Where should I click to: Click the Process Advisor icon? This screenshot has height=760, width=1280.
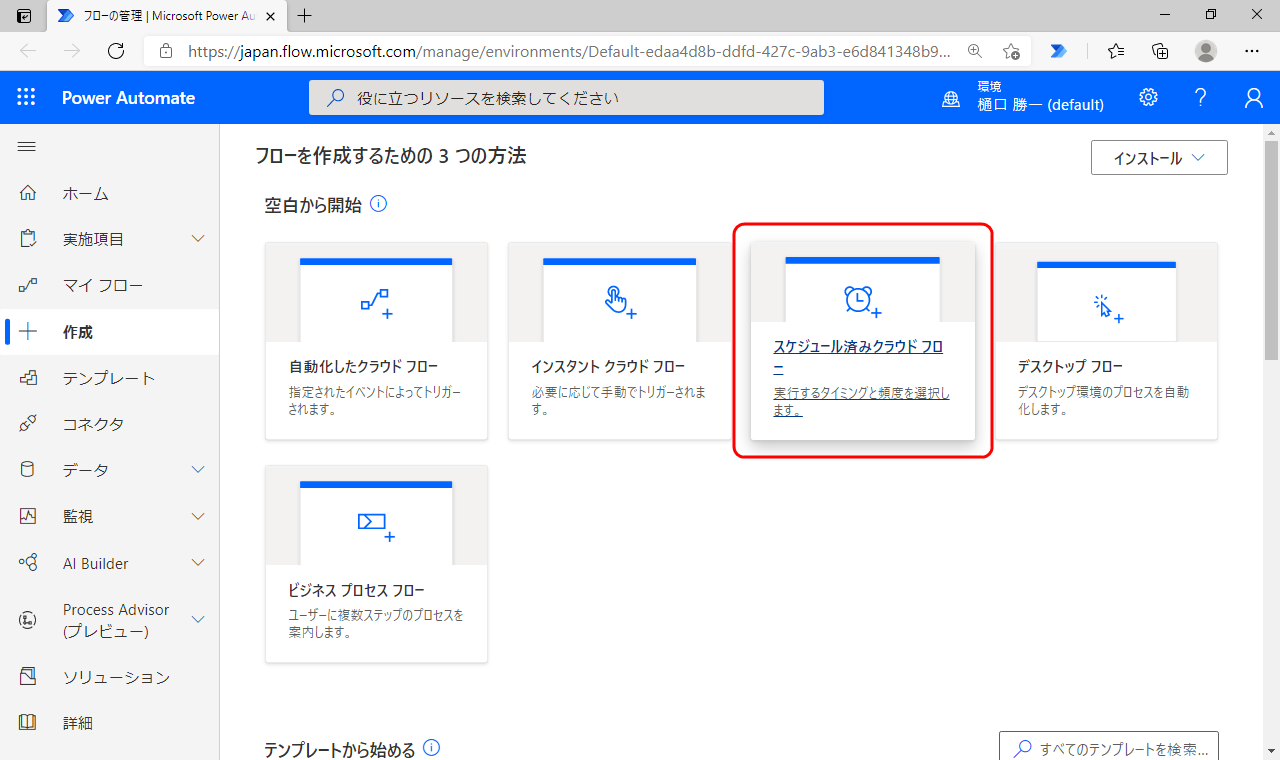28,620
